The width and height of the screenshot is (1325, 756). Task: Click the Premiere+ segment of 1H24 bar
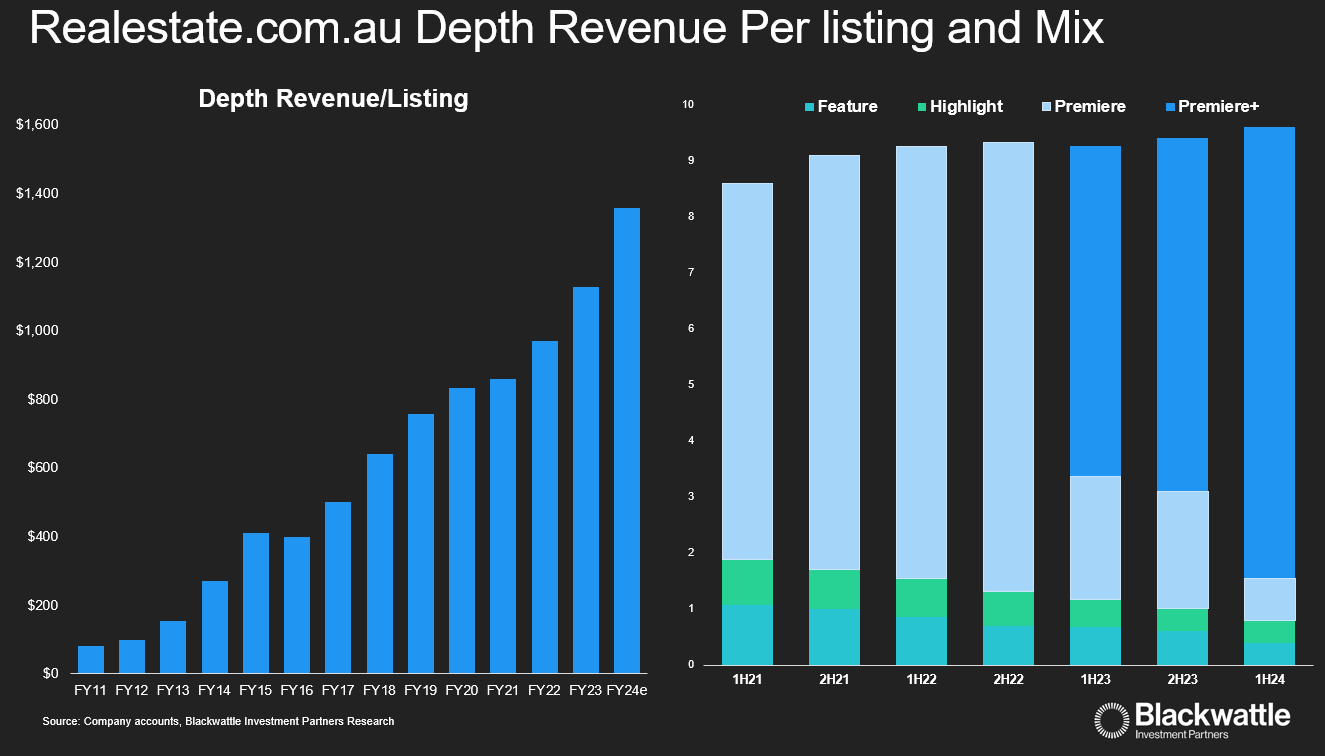coord(1269,352)
